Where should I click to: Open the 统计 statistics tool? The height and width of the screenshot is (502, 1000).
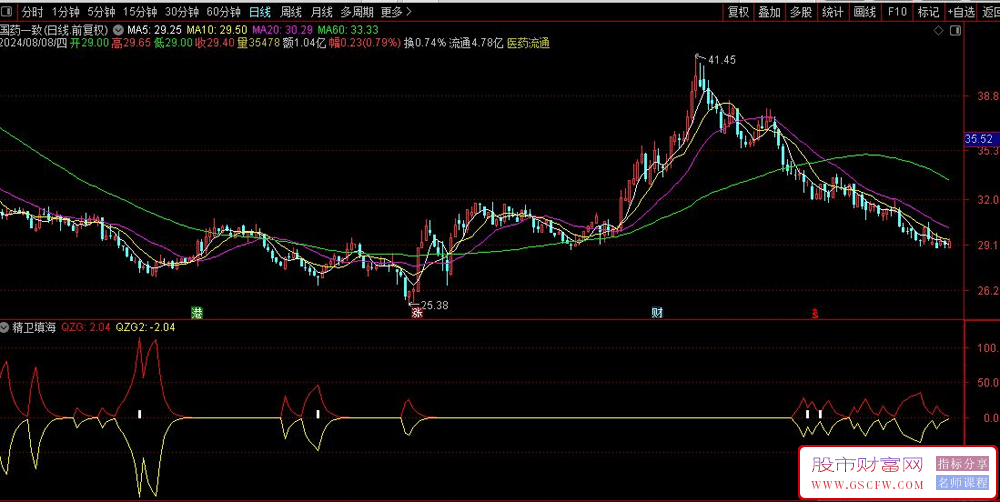click(x=833, y=11)
